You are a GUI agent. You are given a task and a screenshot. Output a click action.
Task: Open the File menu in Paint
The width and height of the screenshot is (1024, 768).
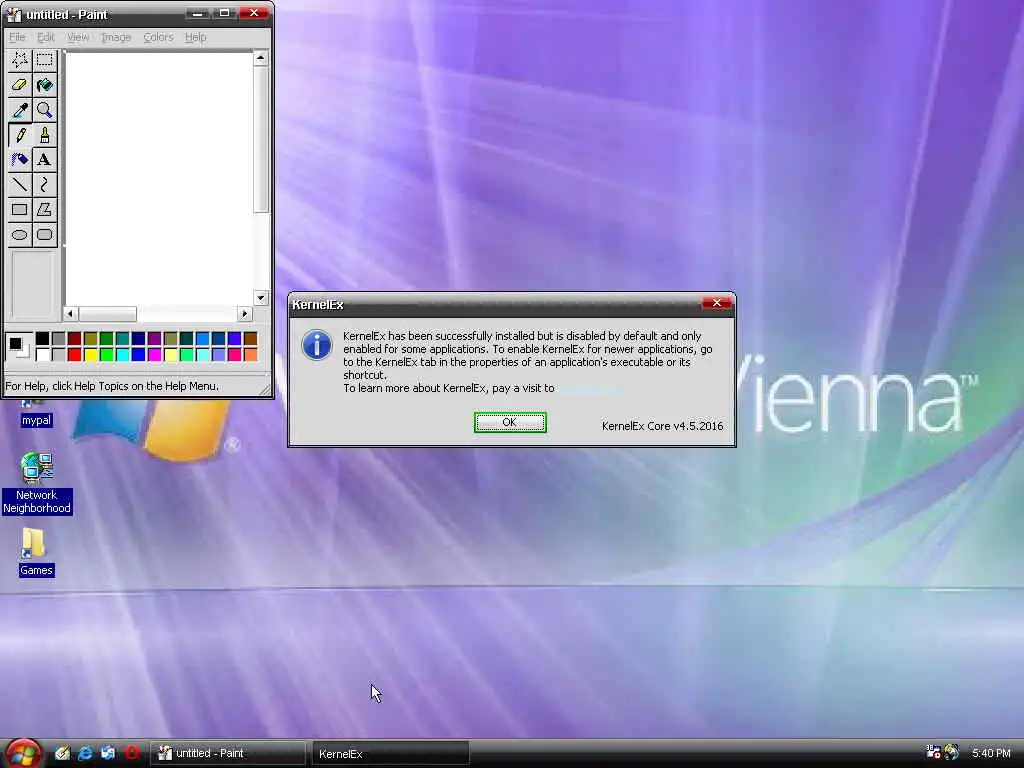[17, 37]
